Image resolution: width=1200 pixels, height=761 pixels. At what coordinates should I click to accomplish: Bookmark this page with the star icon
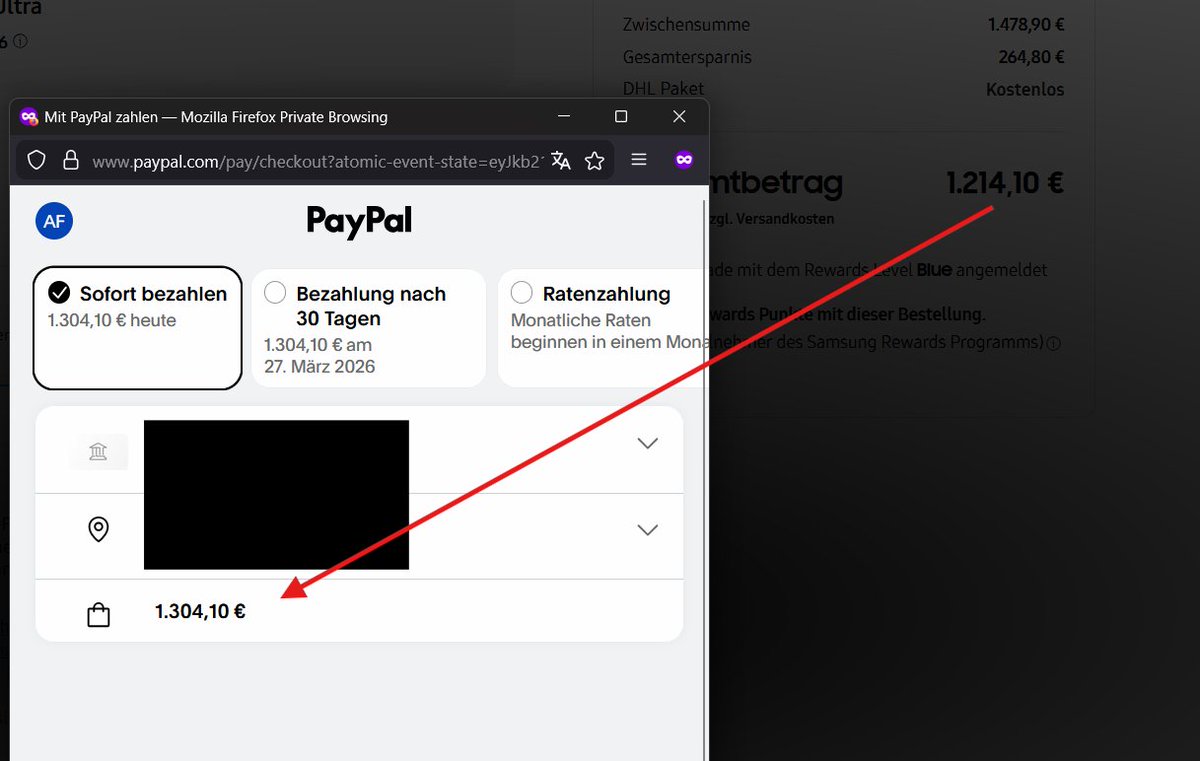tap(595, 160)
